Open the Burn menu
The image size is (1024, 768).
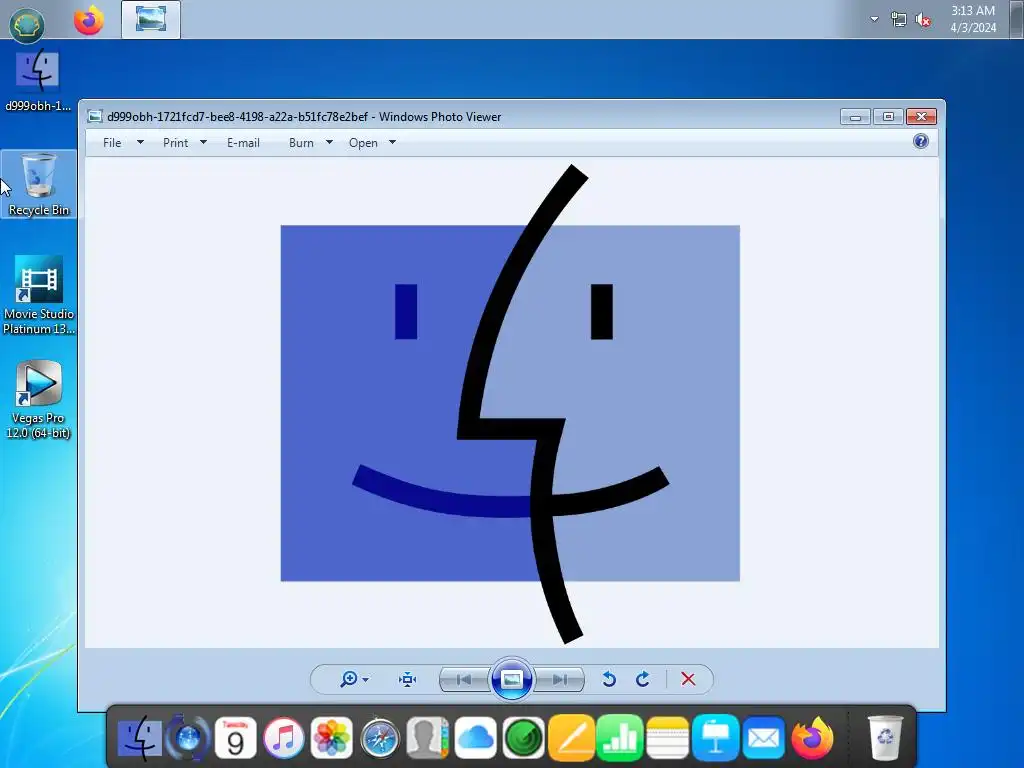tap(301, 143)
